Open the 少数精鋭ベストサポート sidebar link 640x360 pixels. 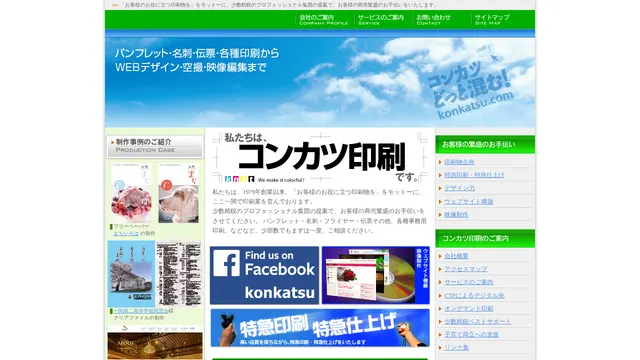click(x=478, y=322)
